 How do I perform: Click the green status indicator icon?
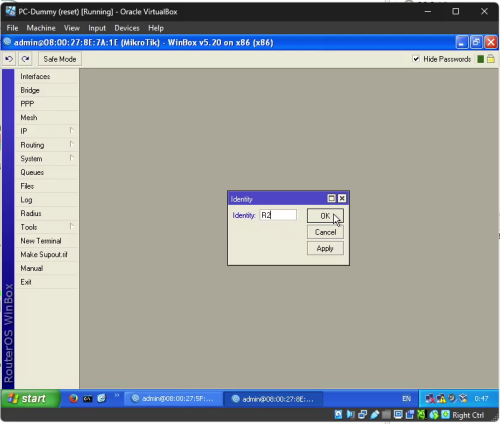click(x=480, y=59)
